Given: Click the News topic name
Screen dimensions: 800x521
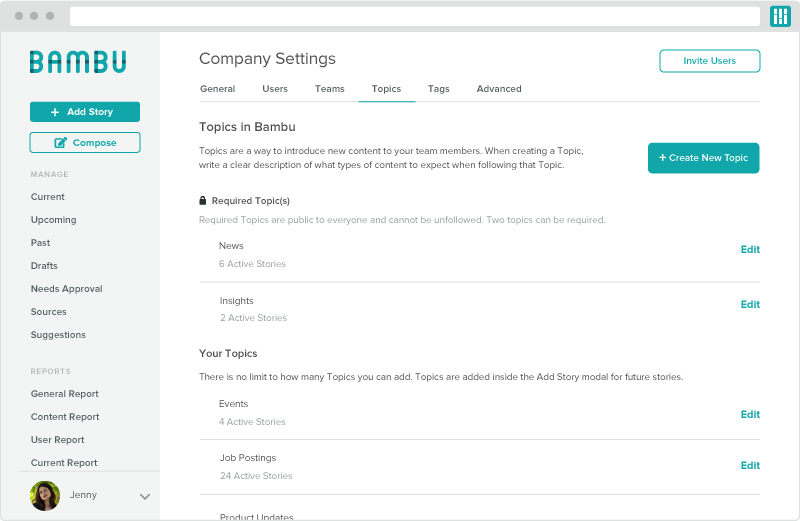Looking at the screenshot, I should [x=231, y=245].
